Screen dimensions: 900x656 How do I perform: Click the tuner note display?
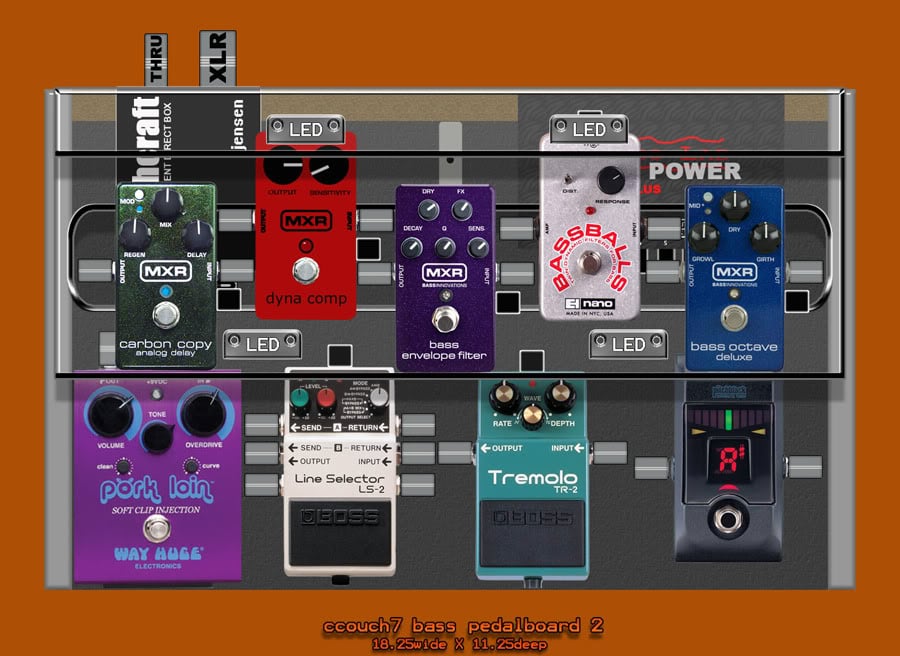pyautogui.click(x=728, y=461)
